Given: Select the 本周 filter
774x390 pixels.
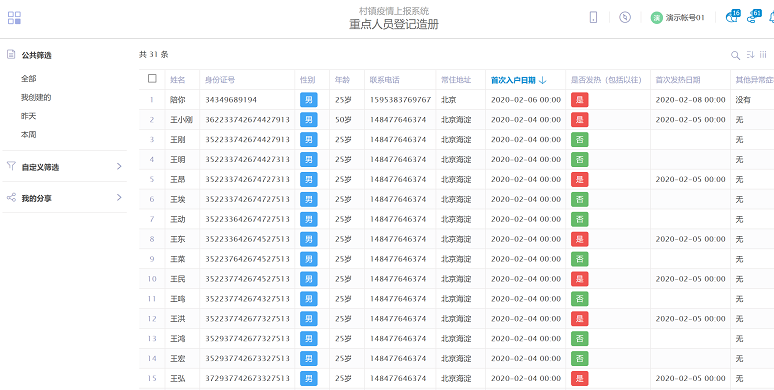Looking at the screenshot, I should point(29,134).
